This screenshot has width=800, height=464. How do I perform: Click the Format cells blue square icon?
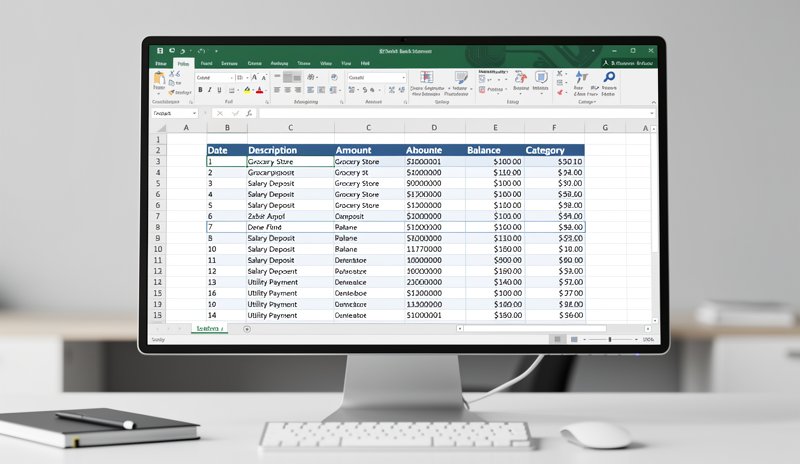point(541,77)
